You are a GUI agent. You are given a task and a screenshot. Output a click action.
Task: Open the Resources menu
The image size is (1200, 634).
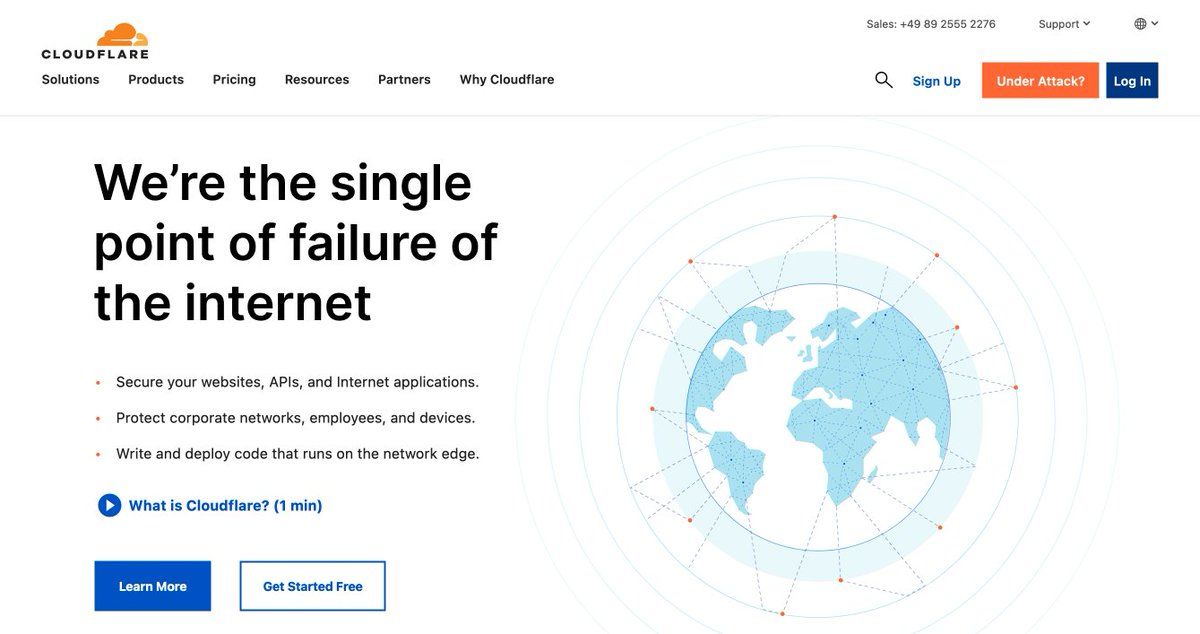click(x=317, y=80)
